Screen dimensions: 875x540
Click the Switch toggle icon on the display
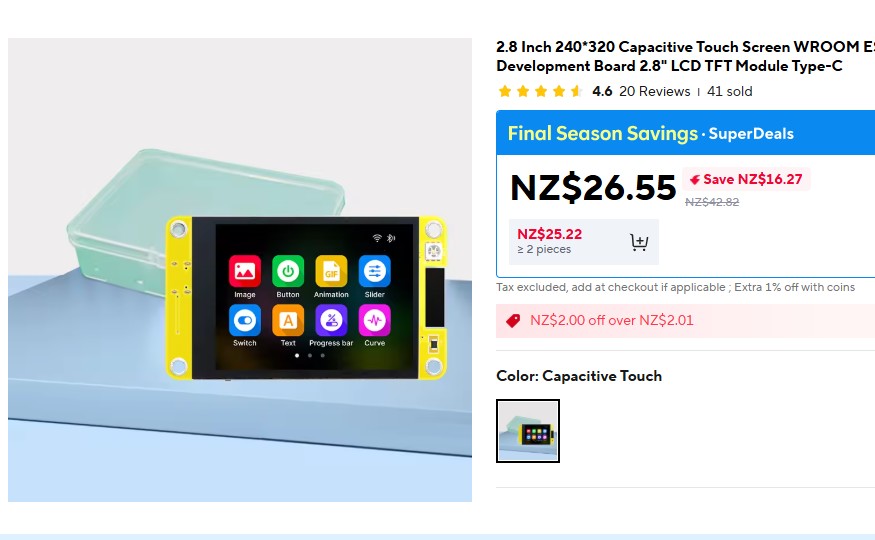click(x=244, y=320)
